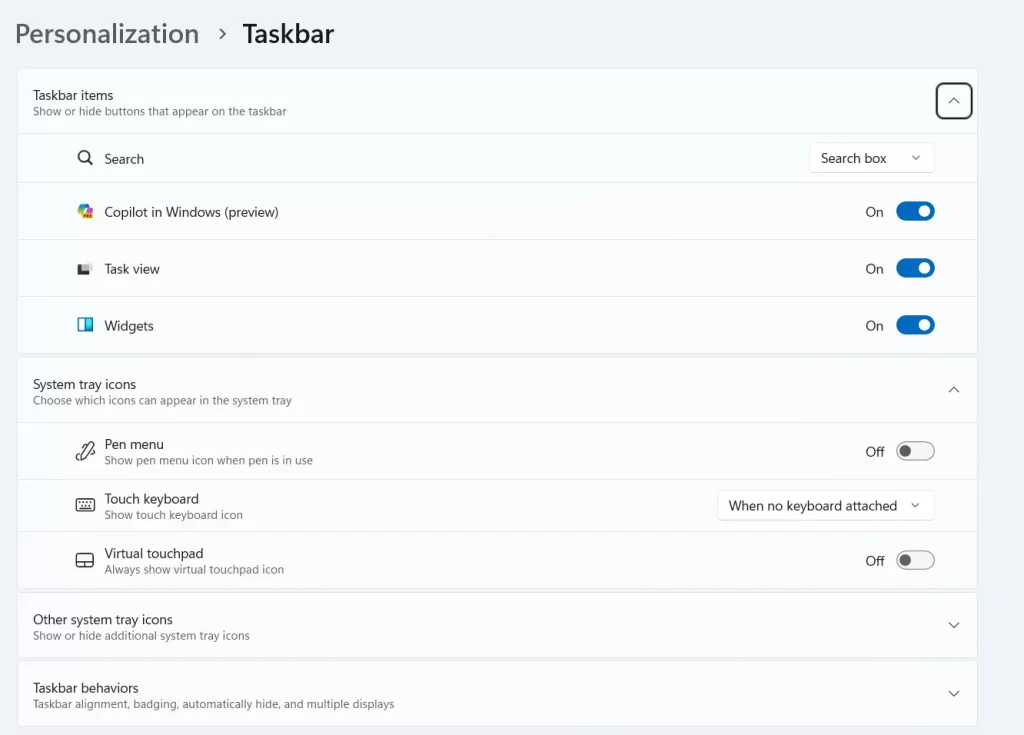The height and width of the screenshot is (735, 1024).
Task: Click the Search magnifier icon
Action: pyautogui.click(x=85, y=158)
